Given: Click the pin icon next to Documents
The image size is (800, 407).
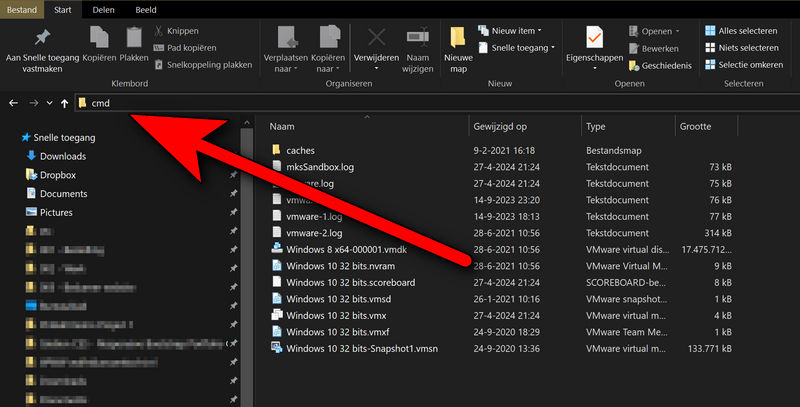Looking at the screenshot, I should [233, 194].
